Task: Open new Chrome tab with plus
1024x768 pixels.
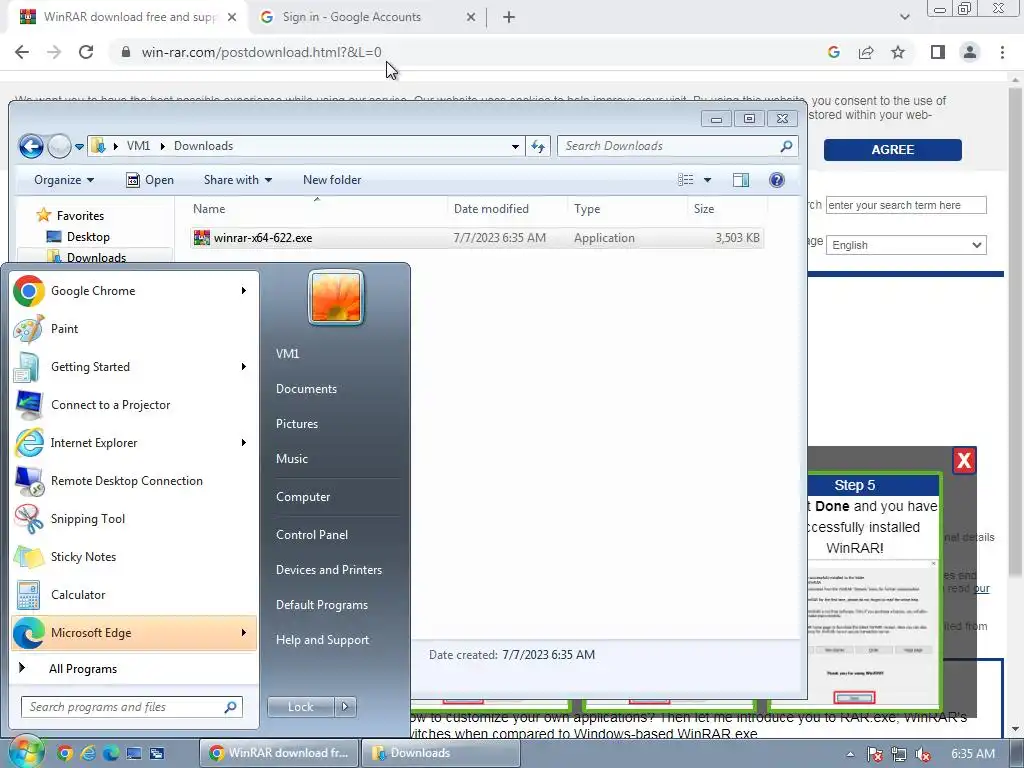Action: [x=509, y=17]
